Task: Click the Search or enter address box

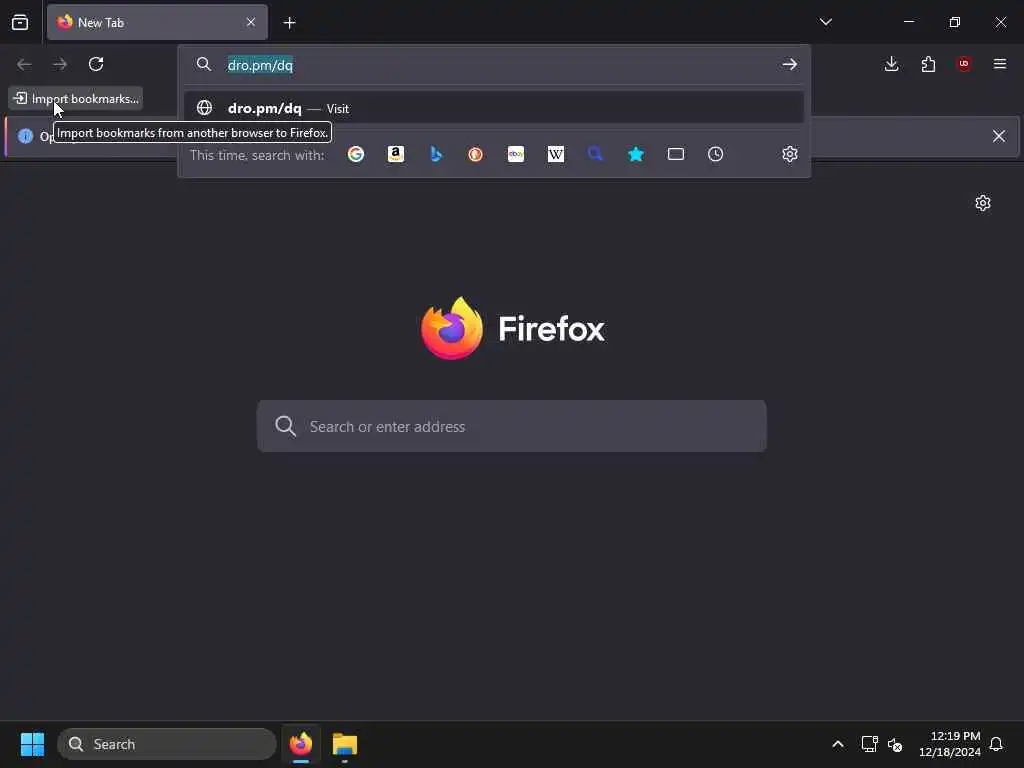Action: pyautogui.click(x=511, y=426)
